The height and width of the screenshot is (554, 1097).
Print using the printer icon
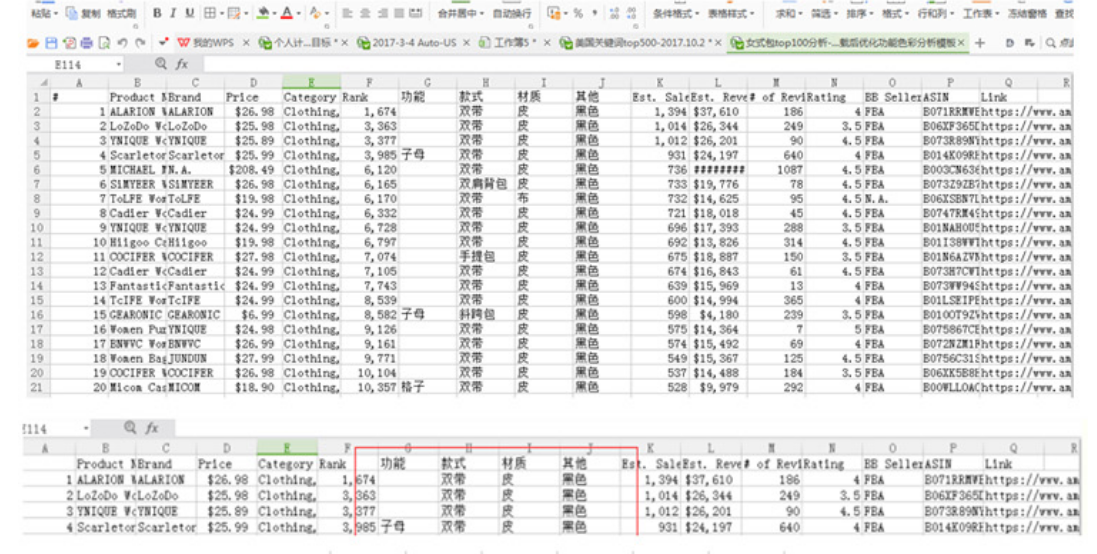86,43
